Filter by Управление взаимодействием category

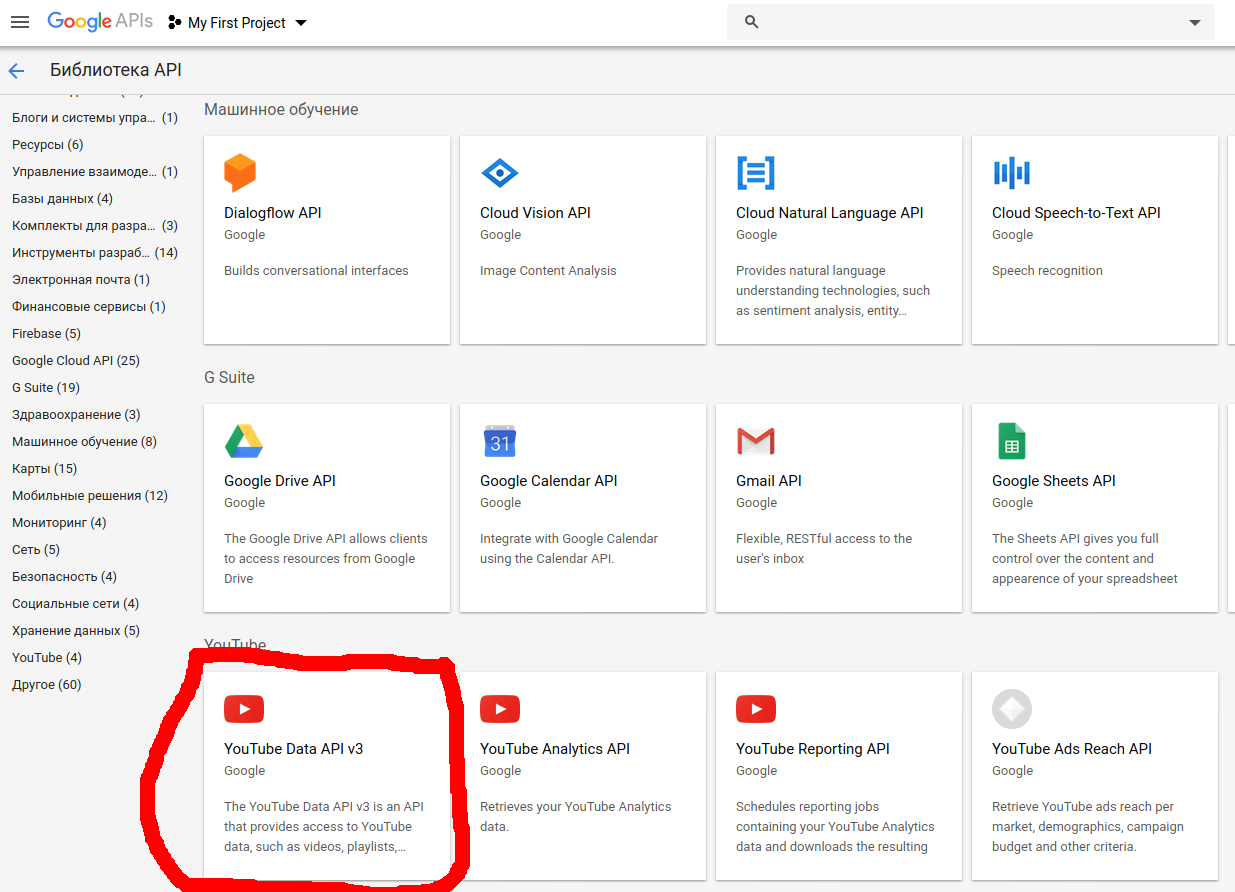[x=95, y=171]
